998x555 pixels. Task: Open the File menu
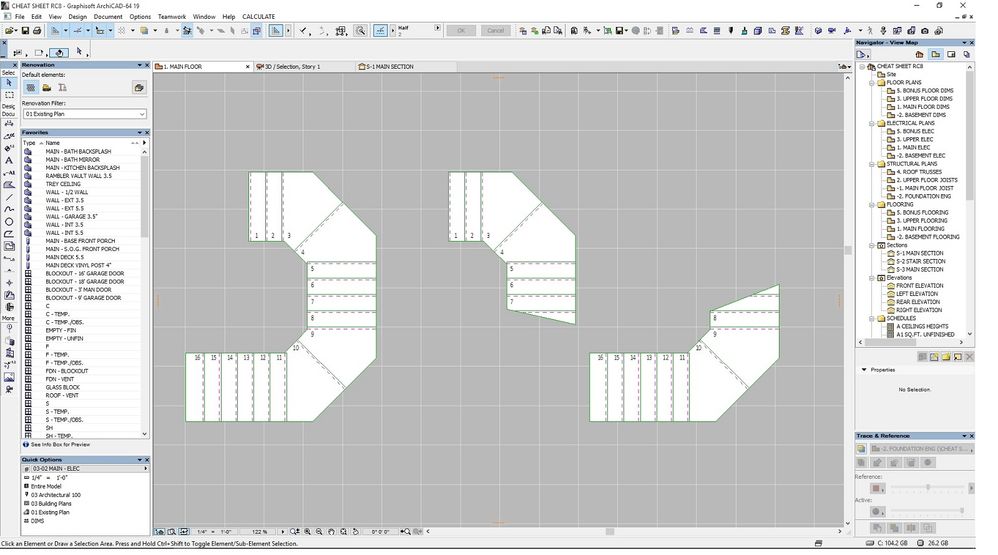(20, 17)
